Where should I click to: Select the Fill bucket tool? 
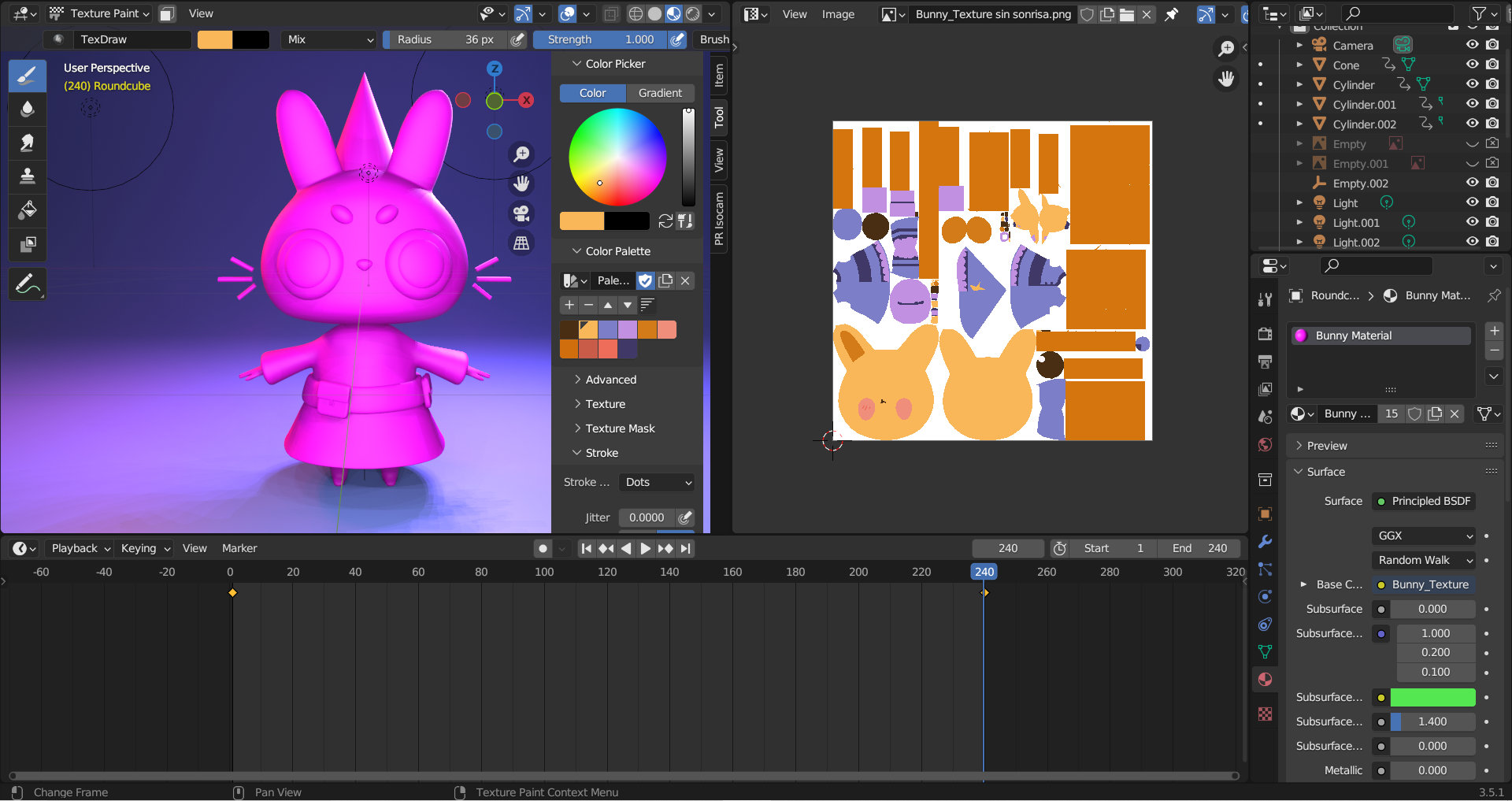point(28,210)
